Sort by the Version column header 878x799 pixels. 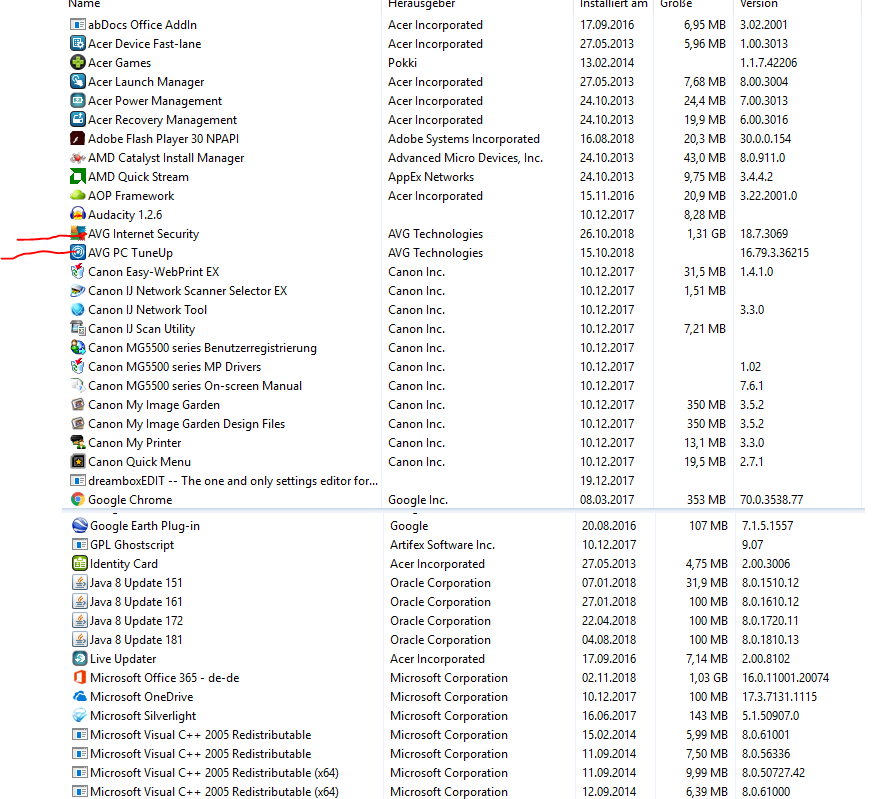[759, 4]
